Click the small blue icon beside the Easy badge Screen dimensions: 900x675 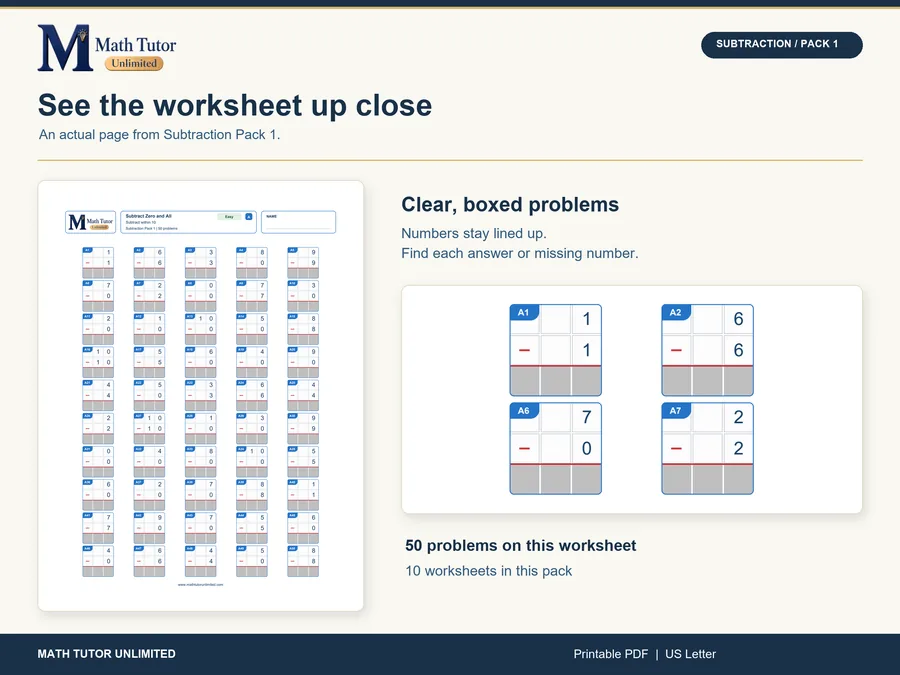click(249, 216)
